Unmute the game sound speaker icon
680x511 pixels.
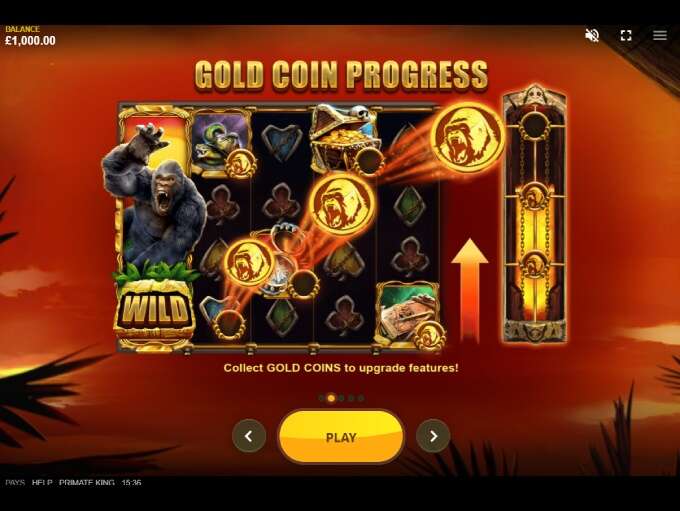tap(592, 35)
